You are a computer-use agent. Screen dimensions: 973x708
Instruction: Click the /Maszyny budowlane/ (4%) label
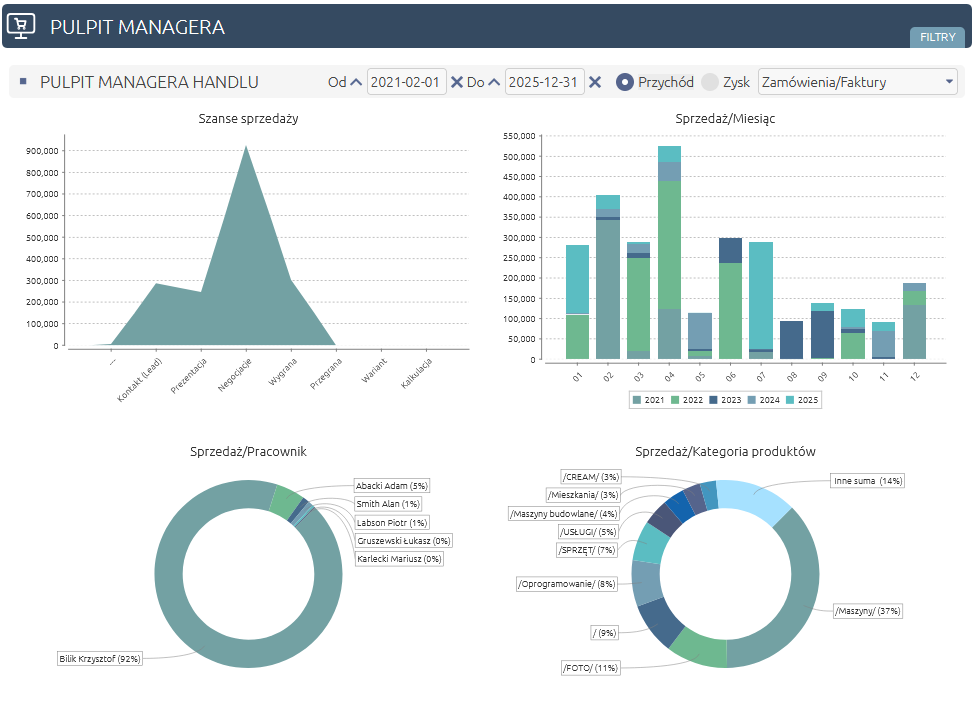pyautogui.click(x=564, y=513)
